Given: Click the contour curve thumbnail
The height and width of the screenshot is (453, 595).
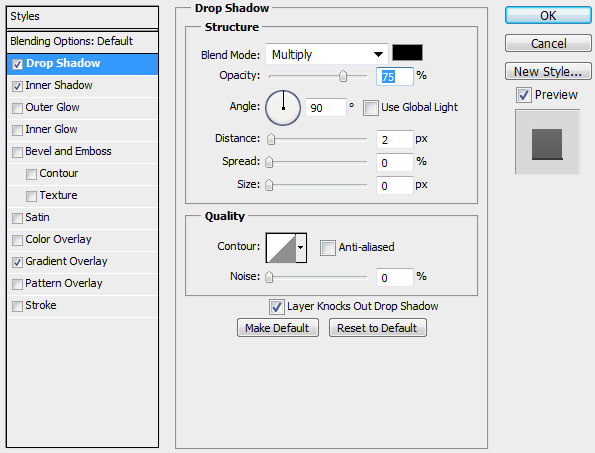Looking at the screenshot, I should [281, 248].
